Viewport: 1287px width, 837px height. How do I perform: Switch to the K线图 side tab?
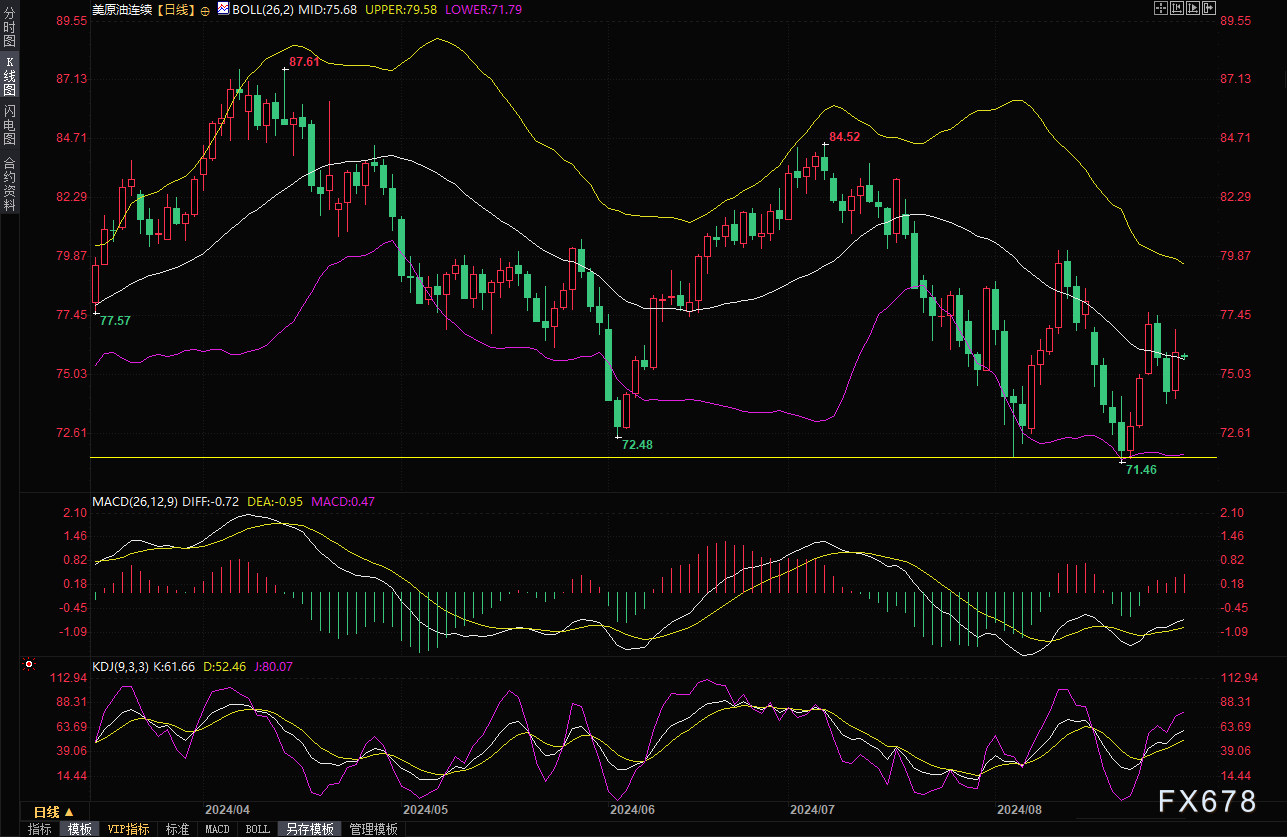click(9, 75)
